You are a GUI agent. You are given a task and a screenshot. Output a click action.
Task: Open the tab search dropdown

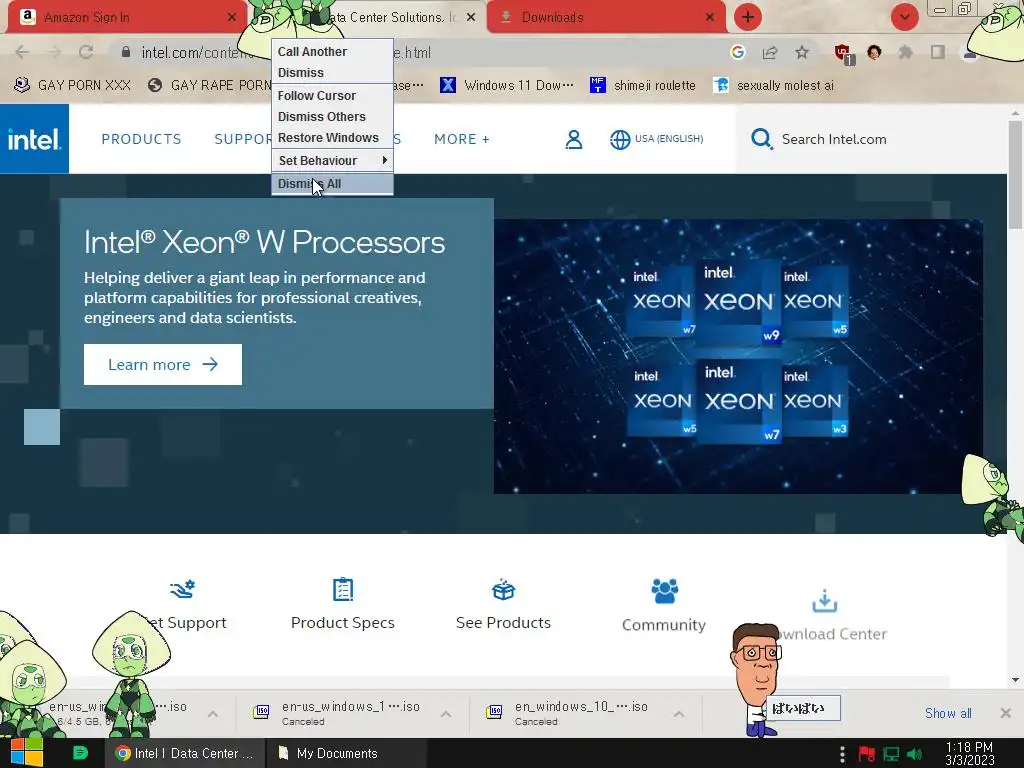(x=904, y=17)
